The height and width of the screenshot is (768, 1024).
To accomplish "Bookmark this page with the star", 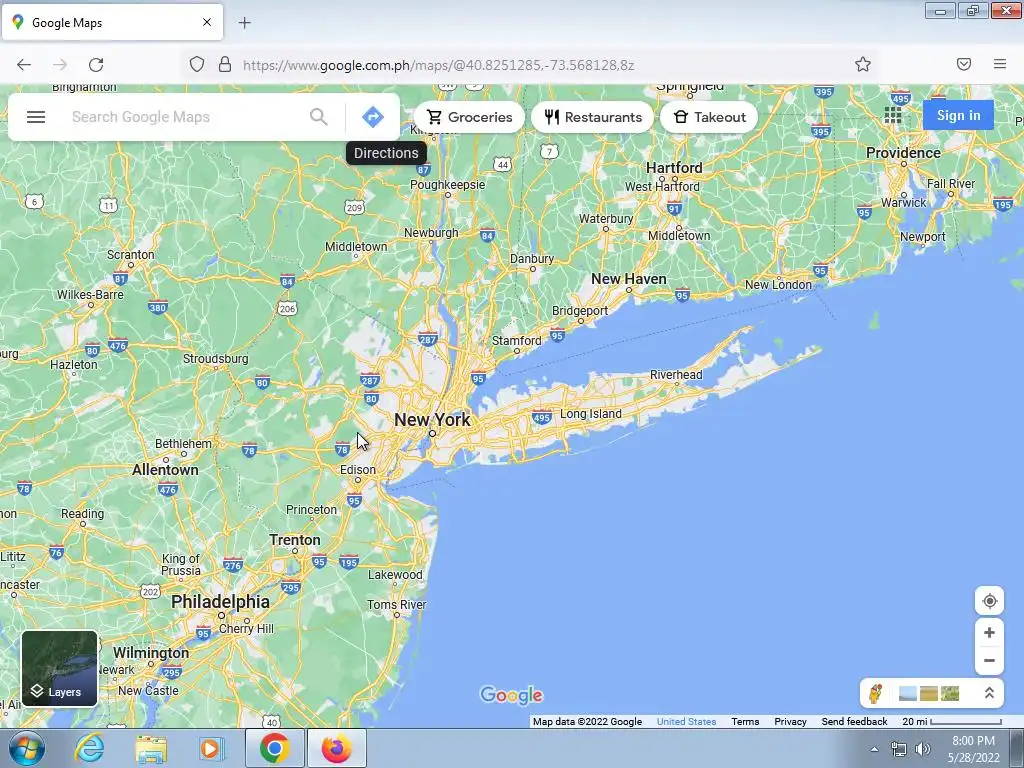I will click(863, 64).
